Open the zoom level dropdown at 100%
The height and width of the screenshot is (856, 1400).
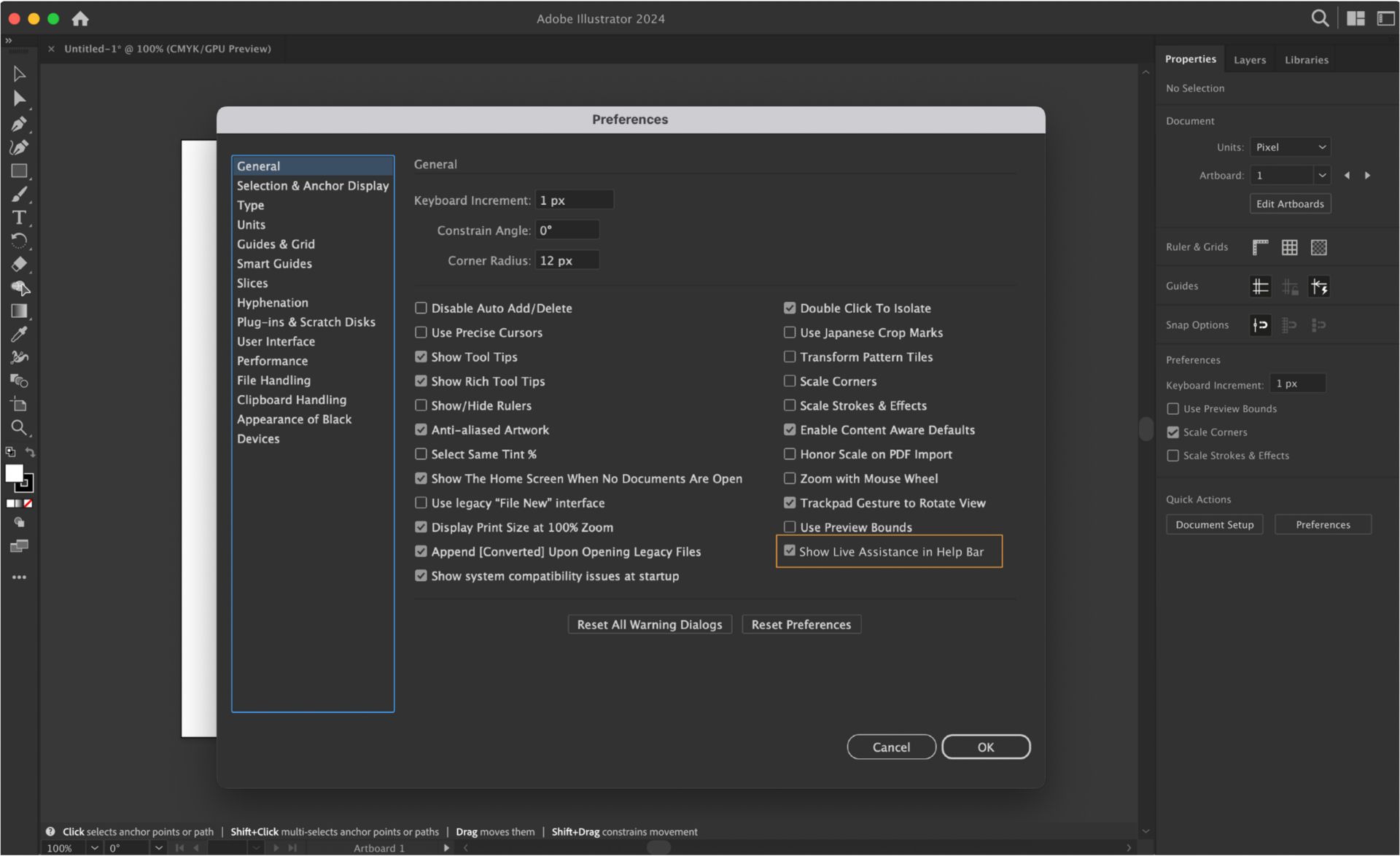[x=94, y=847]
